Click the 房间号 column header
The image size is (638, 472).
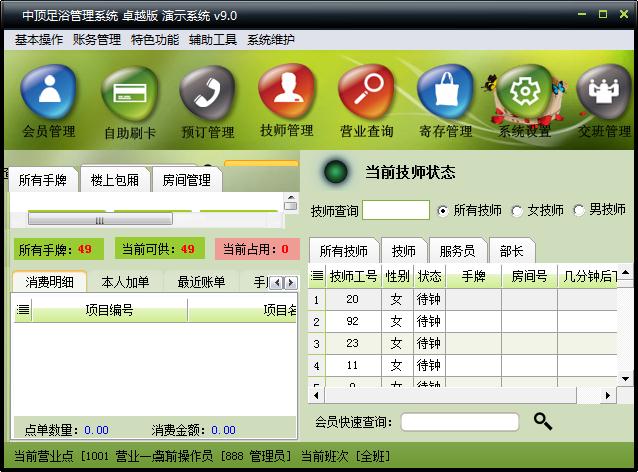[529, 276]
